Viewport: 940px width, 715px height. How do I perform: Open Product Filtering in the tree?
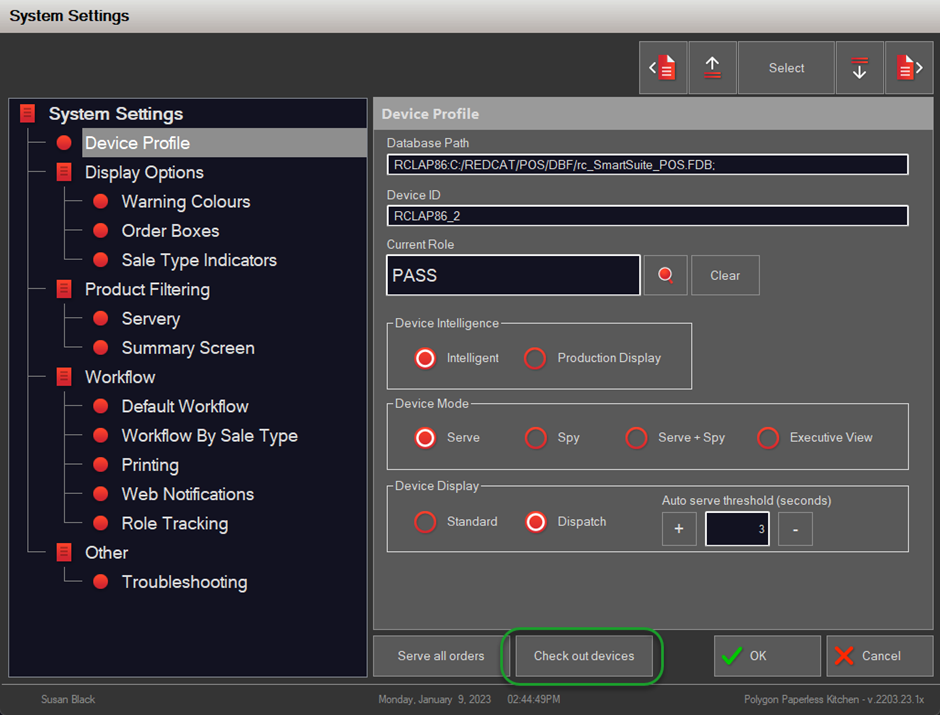[147, 289]
